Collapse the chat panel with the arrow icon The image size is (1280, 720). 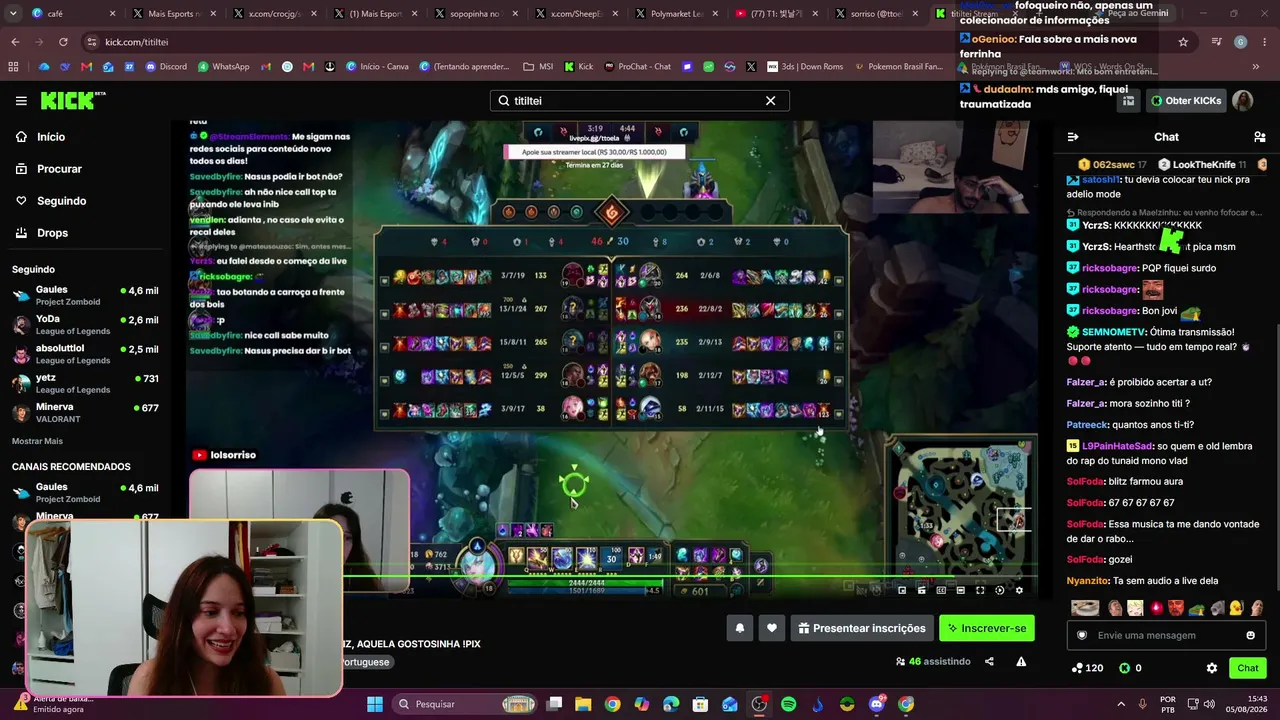coord(1073,137)
